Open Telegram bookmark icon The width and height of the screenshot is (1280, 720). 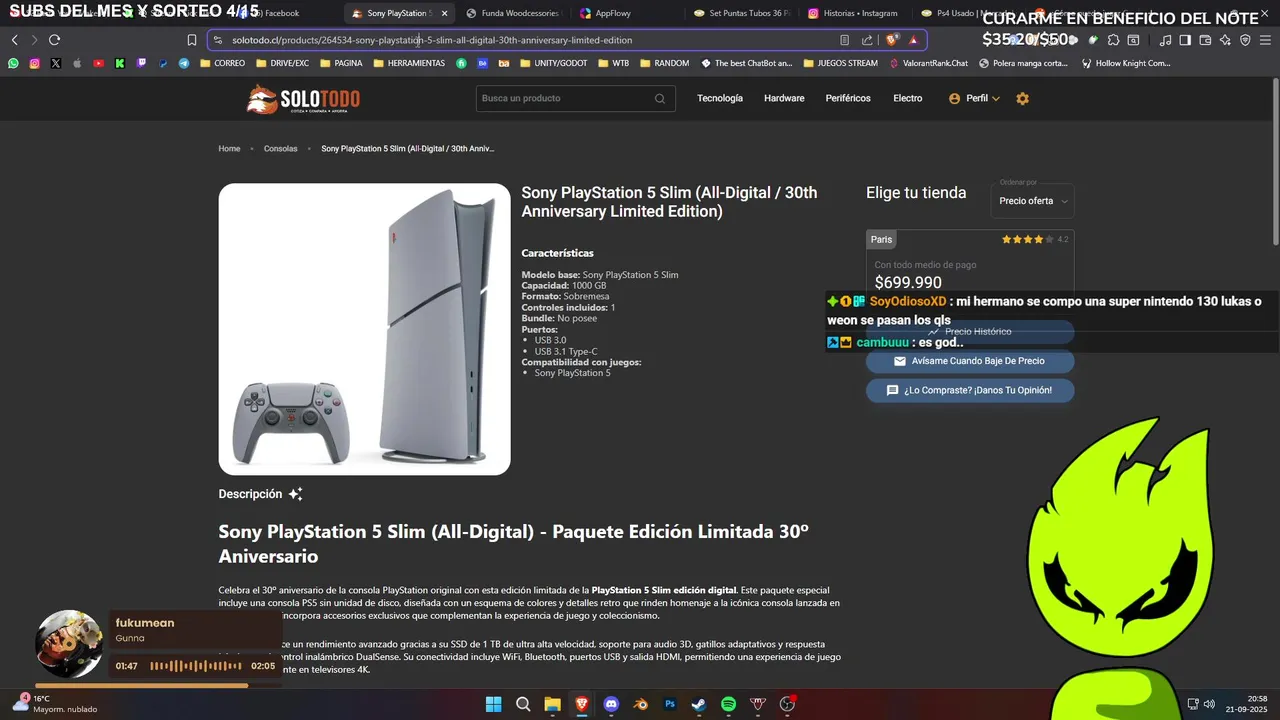(184, 63)
